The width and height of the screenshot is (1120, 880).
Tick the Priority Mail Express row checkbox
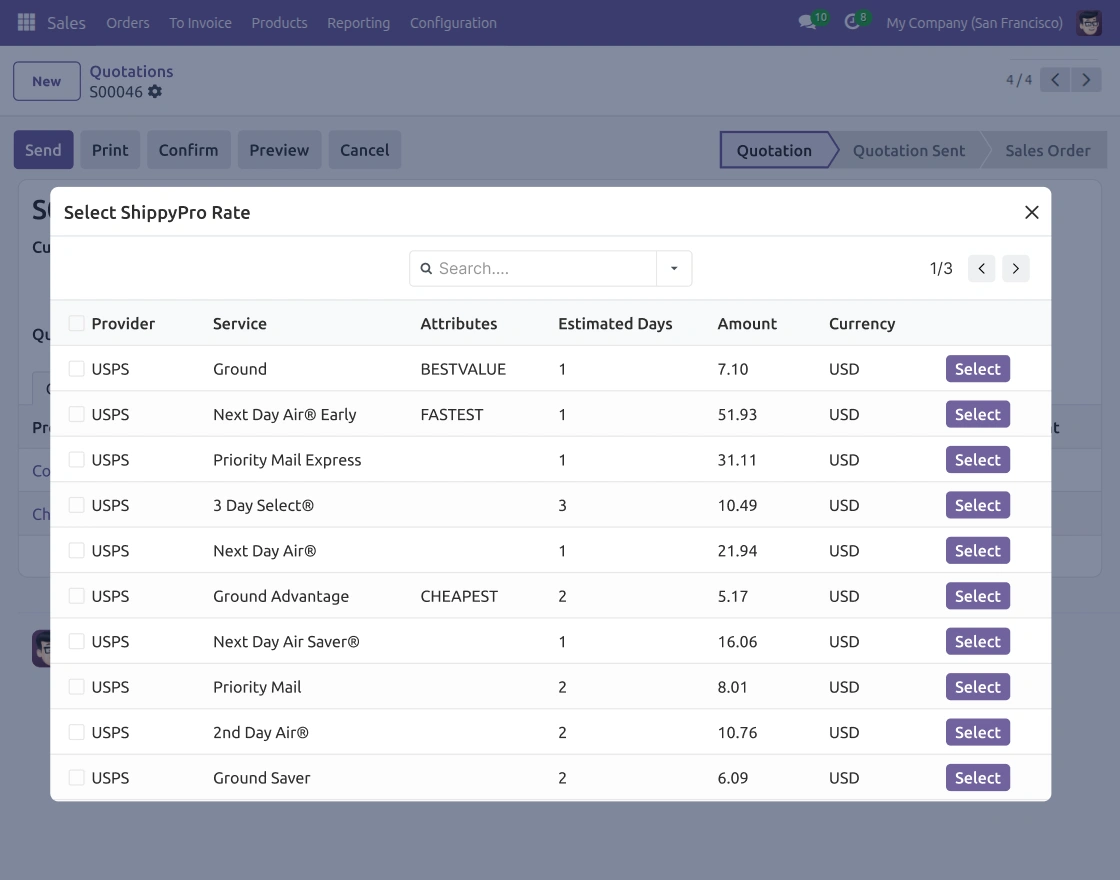[x=76, y=459]
